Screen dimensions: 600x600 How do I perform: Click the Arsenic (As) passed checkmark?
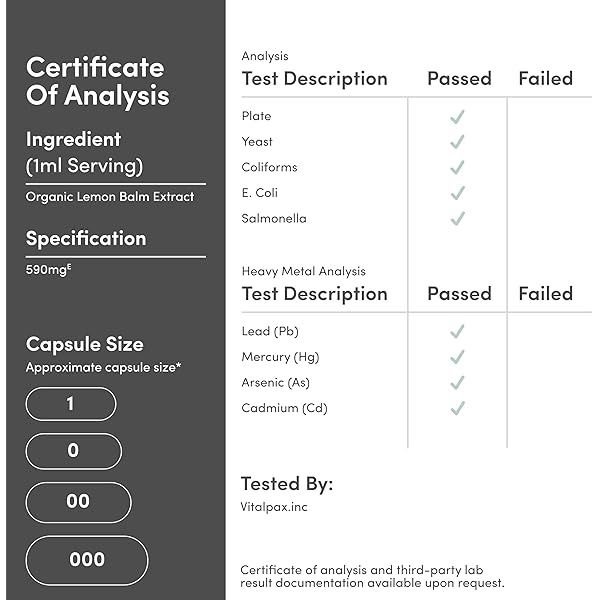click(458, 382)
